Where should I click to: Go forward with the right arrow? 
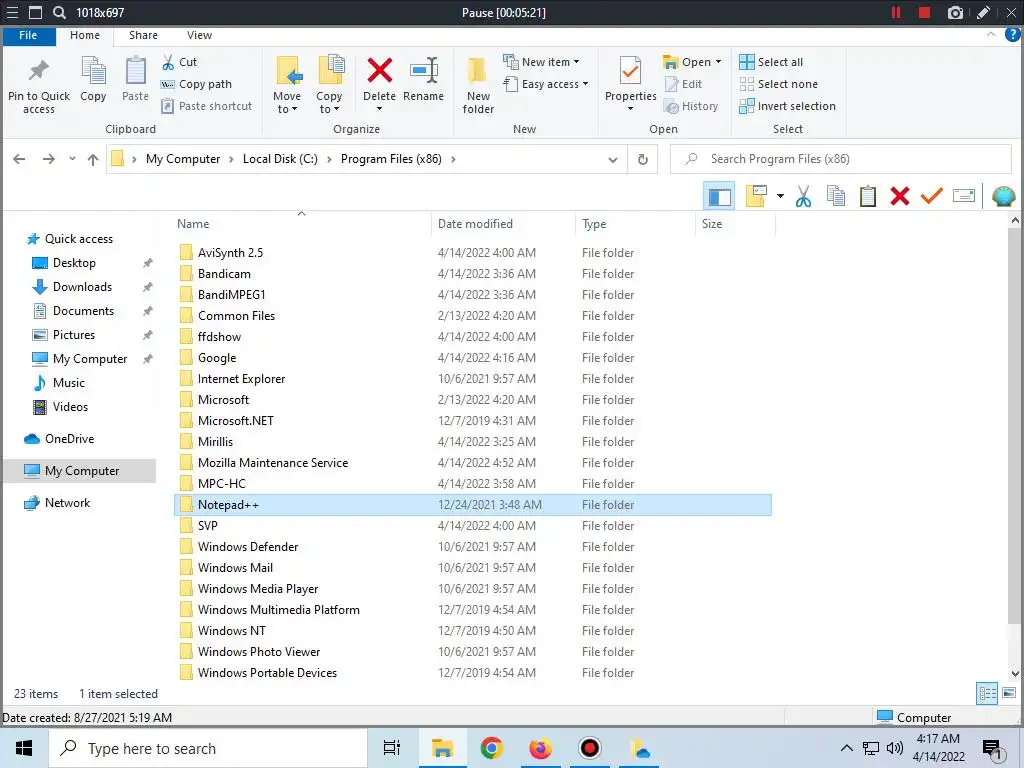click(x=48, y=159)
